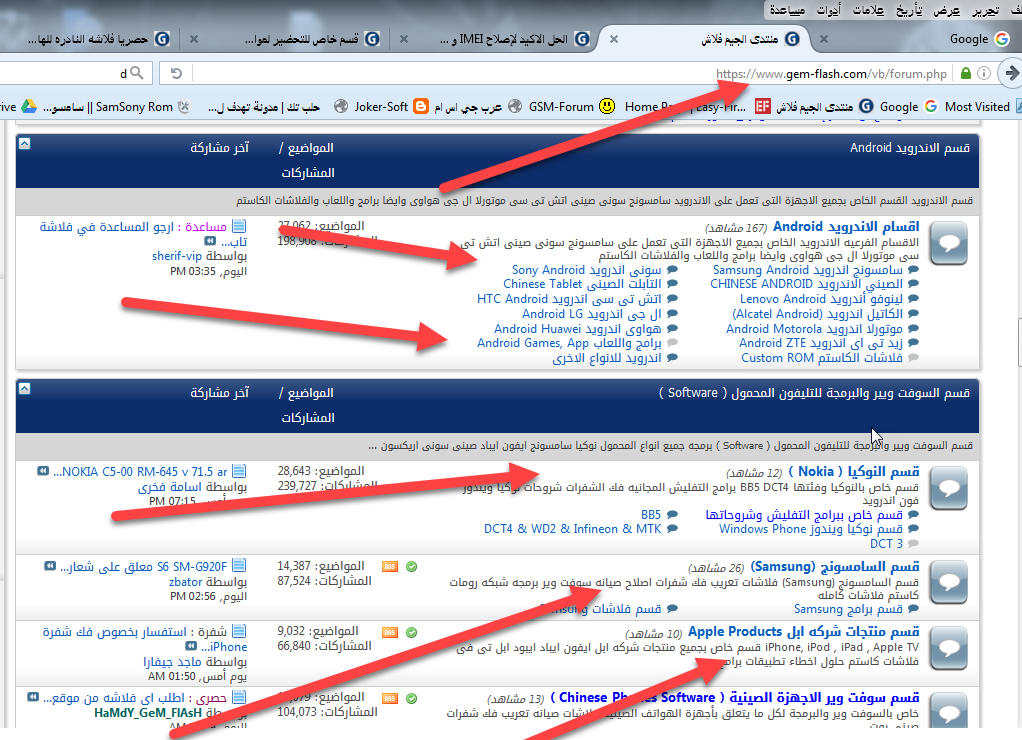Click the RSS icon in the Apple Products row
Viewport: 1022px width, 740px height.
click(390, 632)
